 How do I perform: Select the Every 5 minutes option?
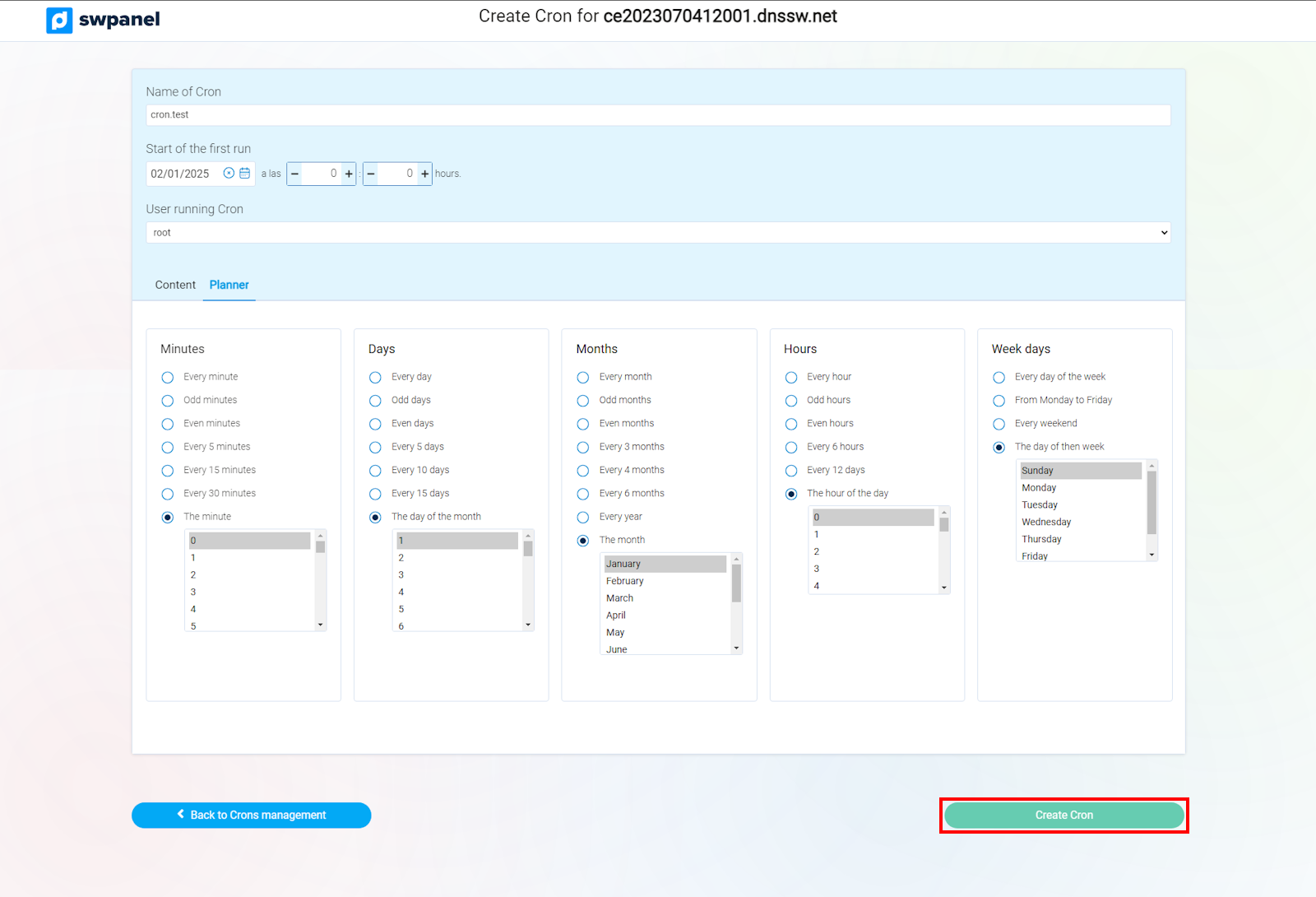[x=168, y=448]
